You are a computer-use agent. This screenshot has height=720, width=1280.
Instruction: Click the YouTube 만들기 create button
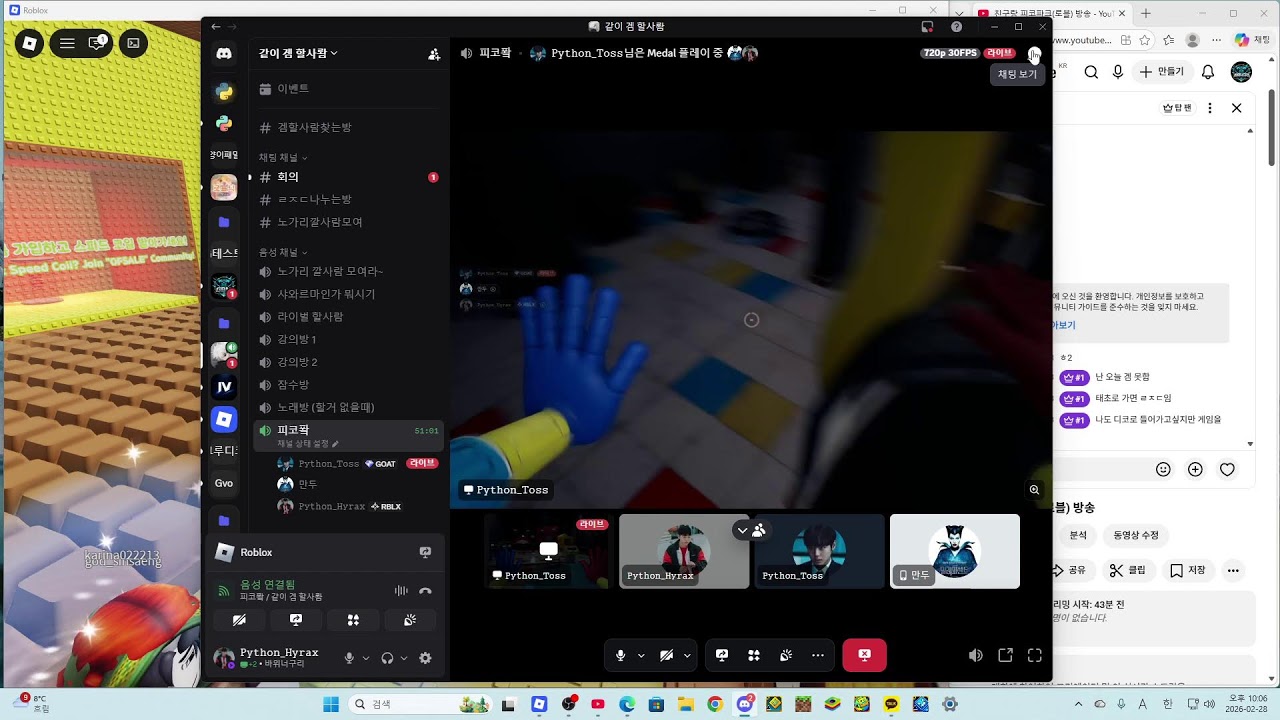coord(1161,72)
